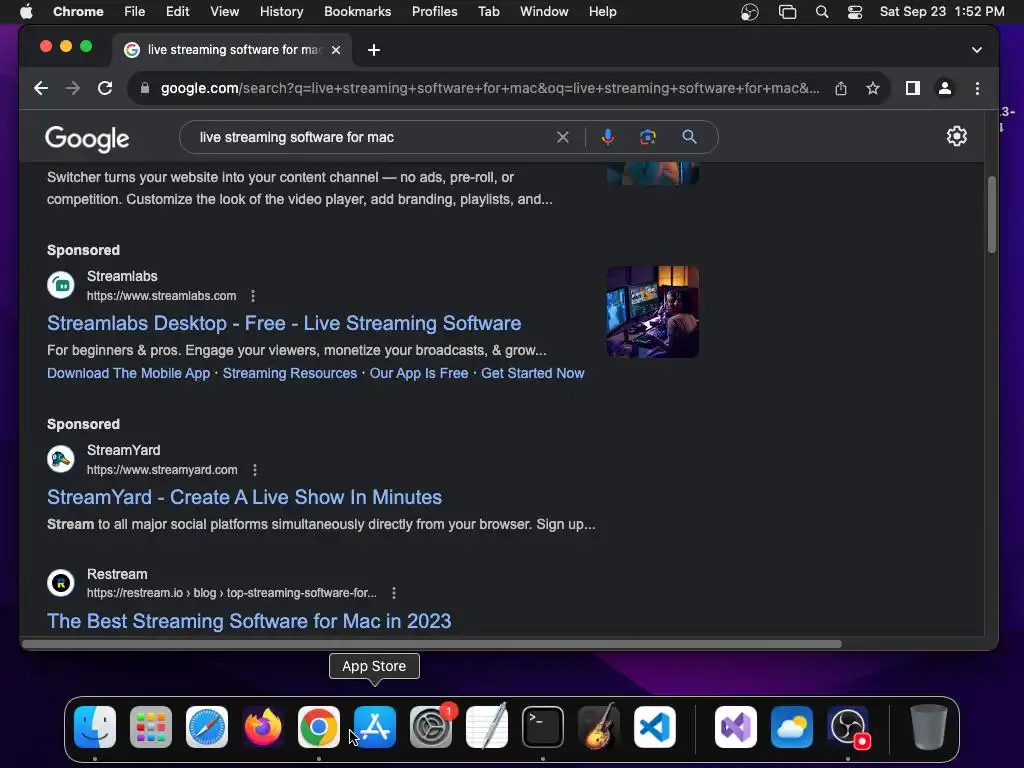The width and height of the screenshot is (1024, 768).
Task: Open Restream result options dots
Action: point(393,593)
